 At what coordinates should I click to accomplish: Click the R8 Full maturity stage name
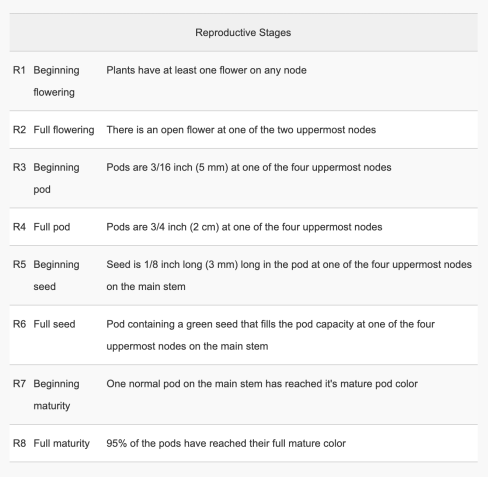click(x=61, y=443)
